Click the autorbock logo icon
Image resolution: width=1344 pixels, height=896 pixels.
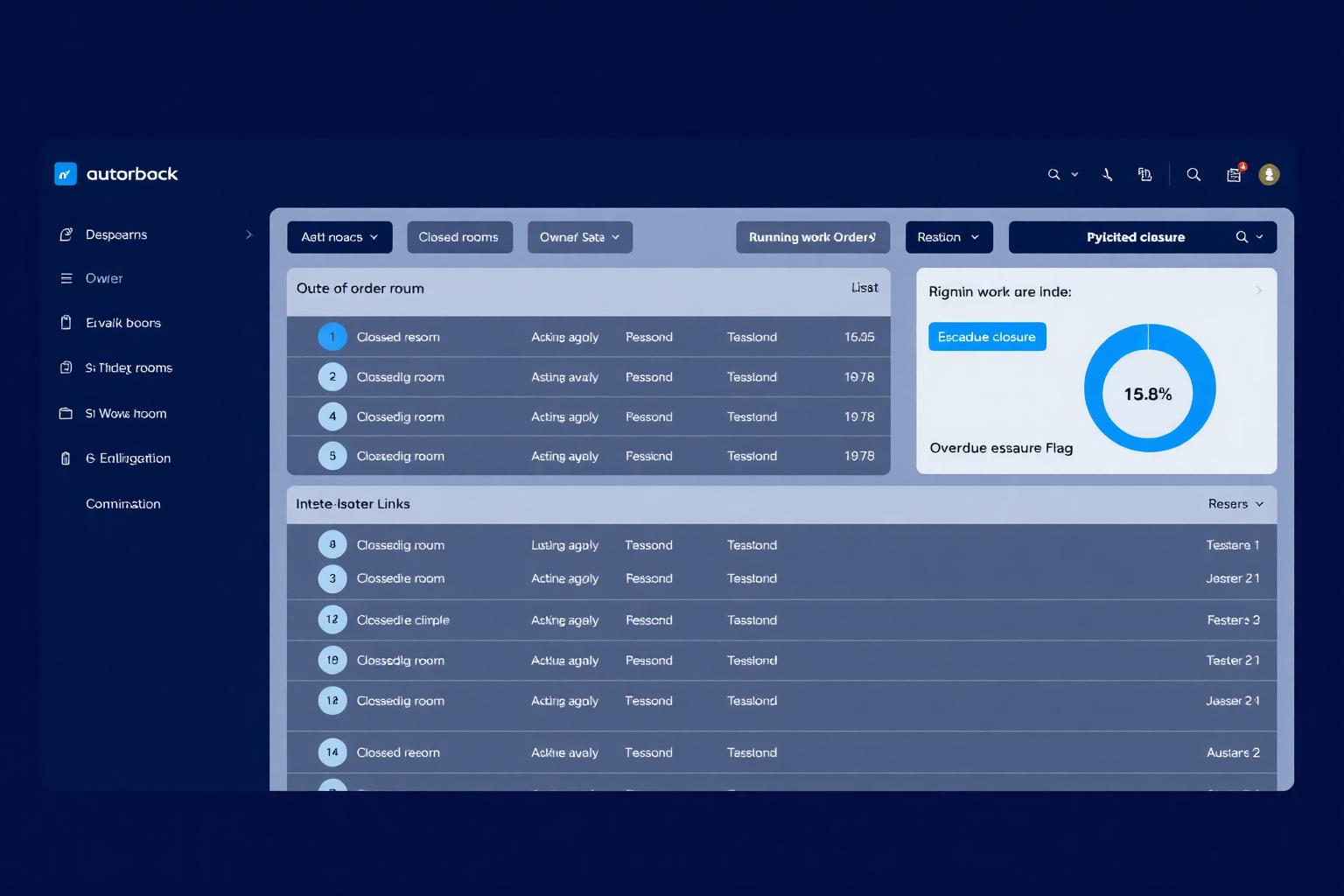tap(66, 174)
